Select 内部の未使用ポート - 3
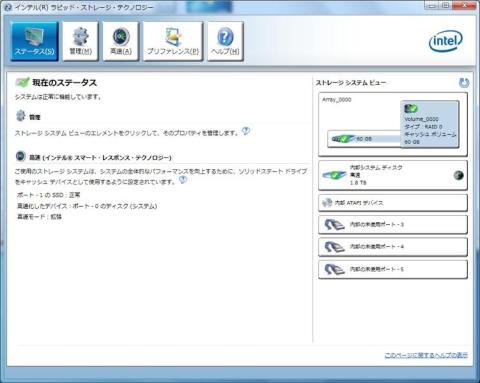Image resolution: width=480 pixels, height=383 pixels. 393,225
